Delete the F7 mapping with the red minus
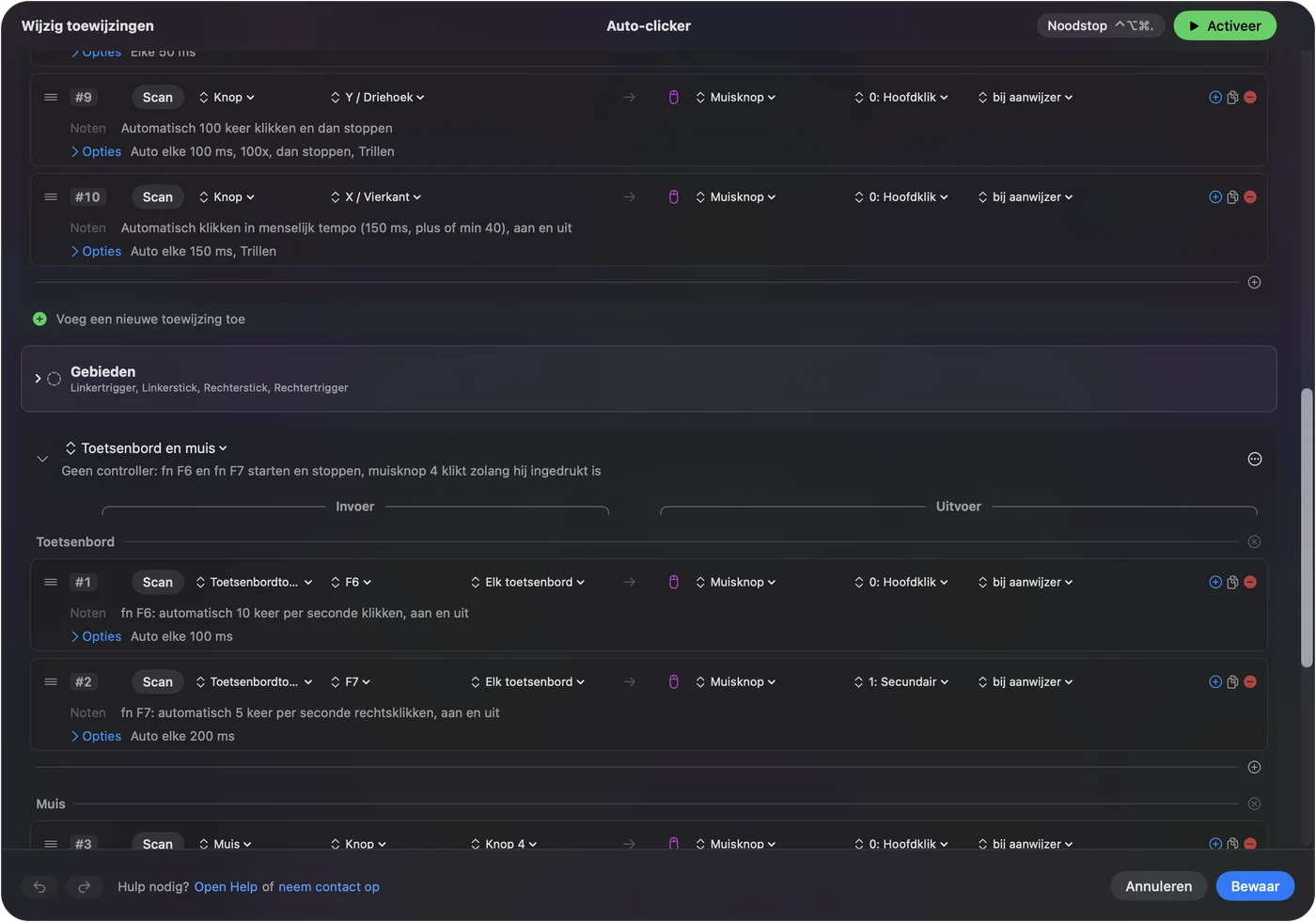This screenshot has height=922, width=1316. pos(1250,682)
